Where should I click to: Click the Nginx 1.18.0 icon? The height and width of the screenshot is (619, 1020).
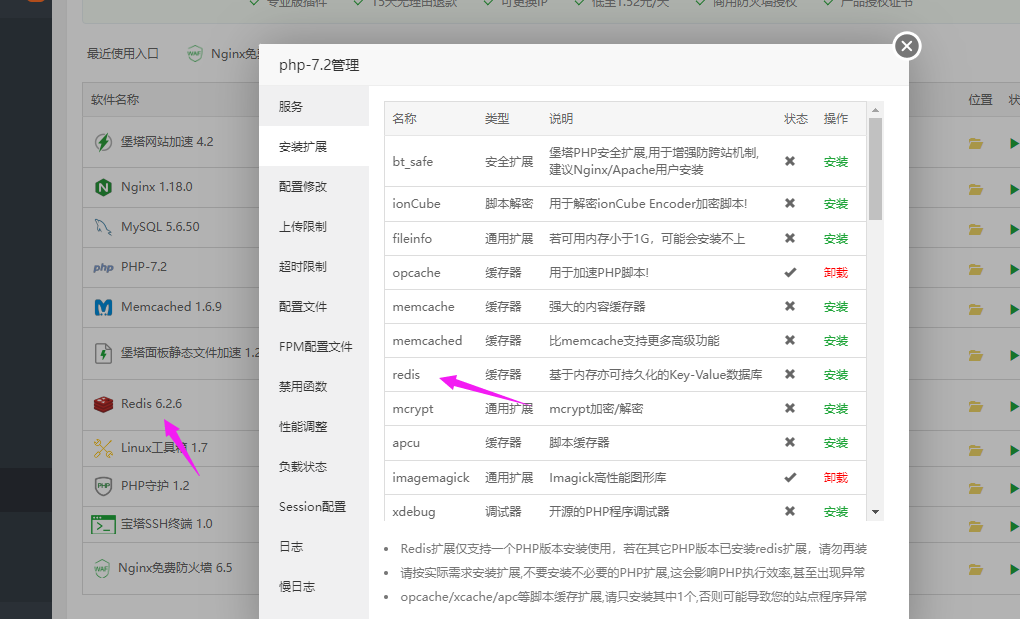[x=103, y=187]
